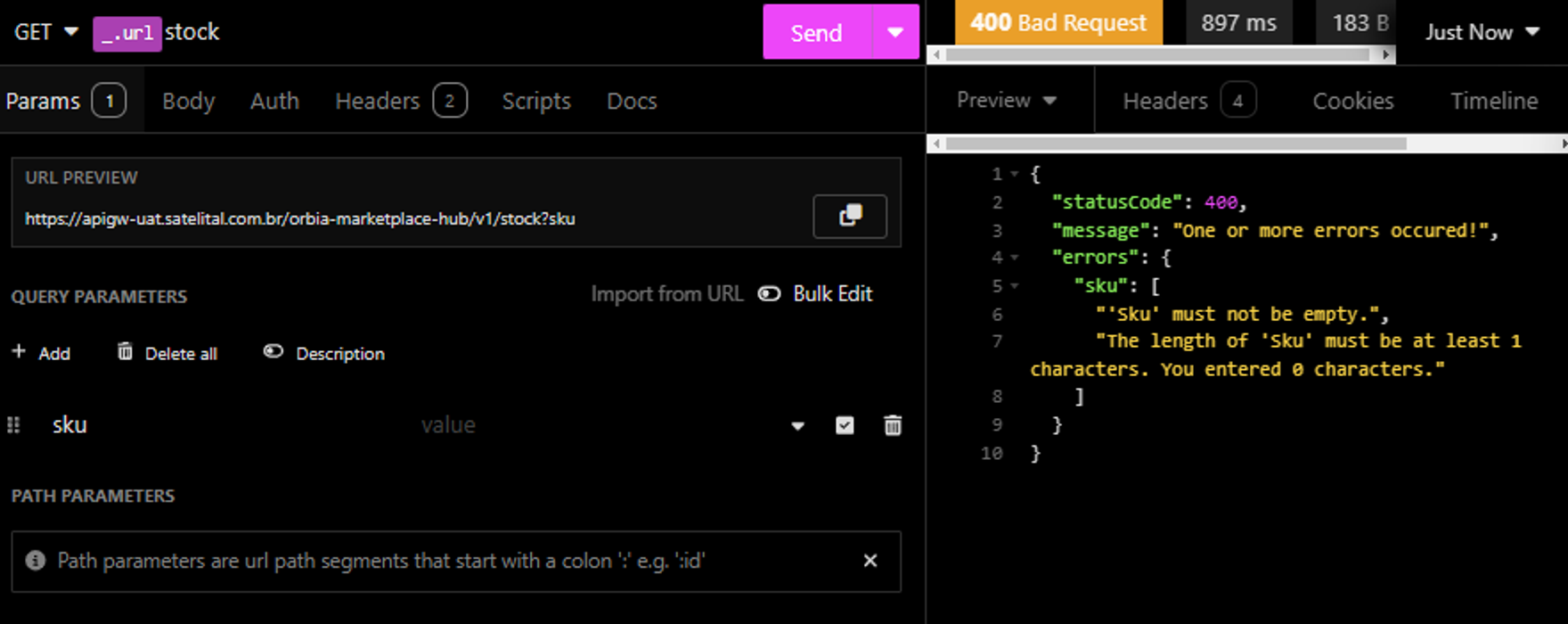Copy the URL preview to clipboard
1568x624 pixels.
849,216
